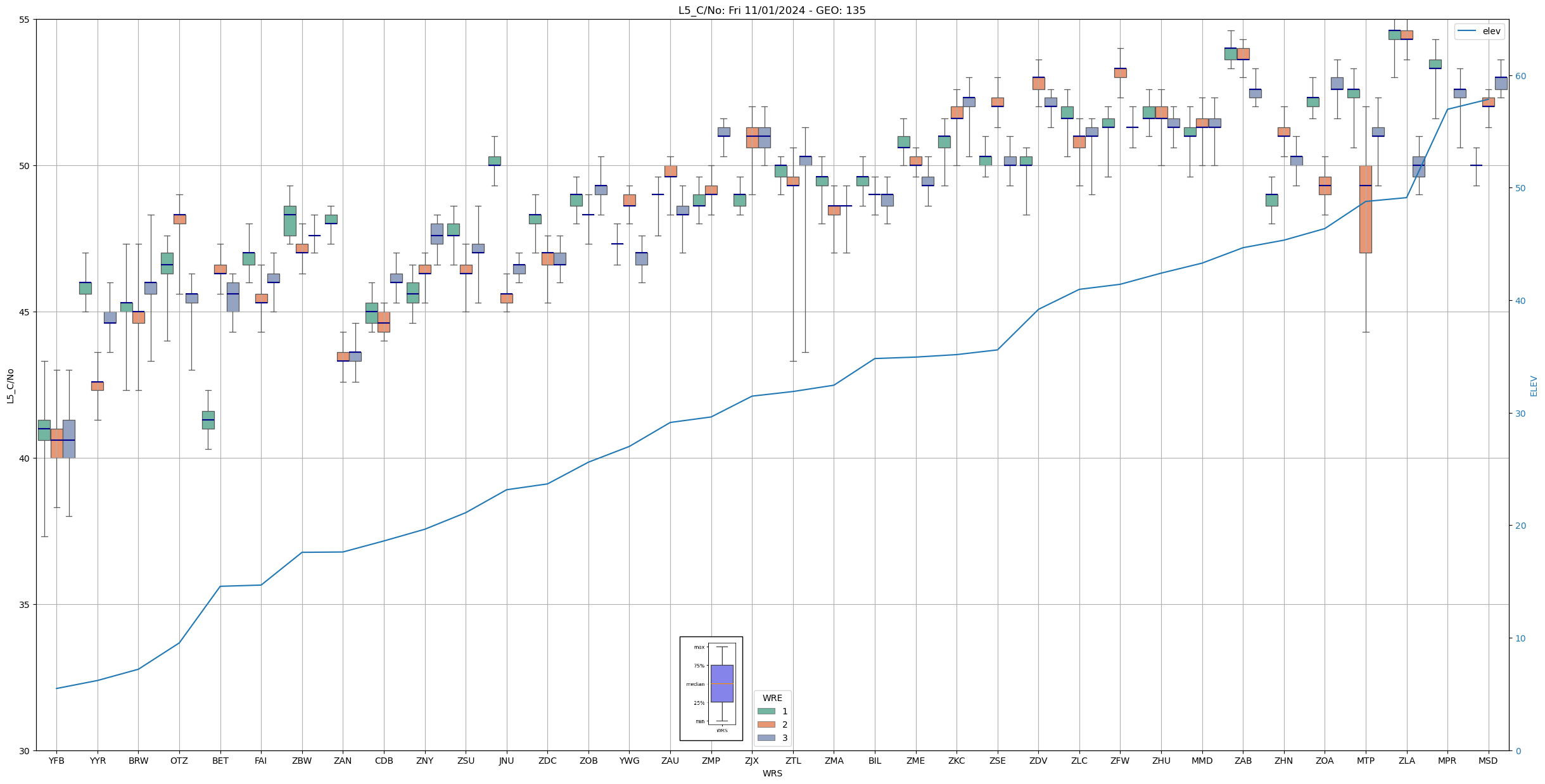Screen dimensions: 1545x784
Task: Click the WRS x-axis title
Action: point(772,773)
